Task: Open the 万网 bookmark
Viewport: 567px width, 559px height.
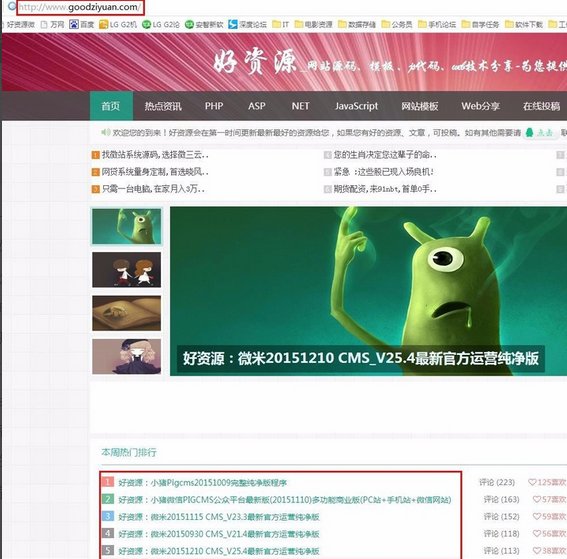Action: [53, 25]
